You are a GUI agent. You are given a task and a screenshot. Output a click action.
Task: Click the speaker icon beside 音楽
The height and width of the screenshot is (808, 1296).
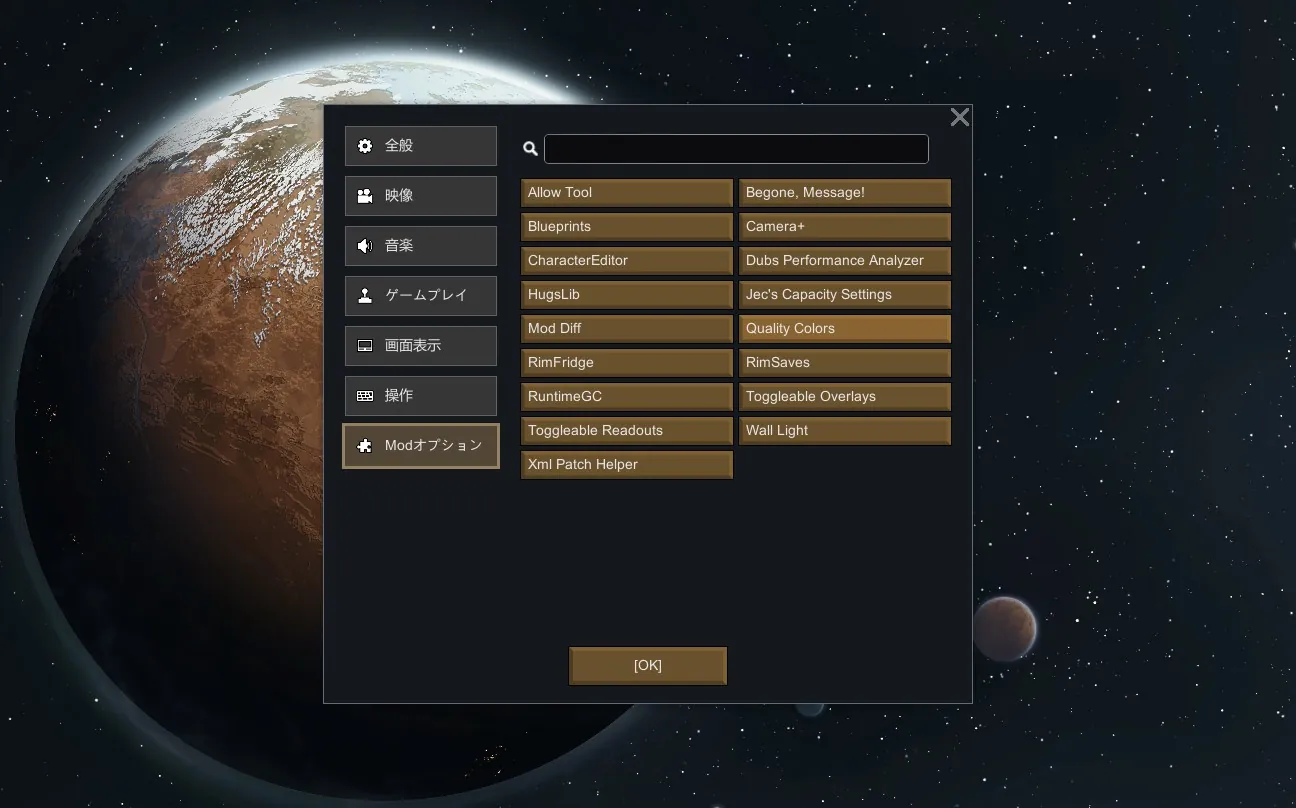coord(365,246)
